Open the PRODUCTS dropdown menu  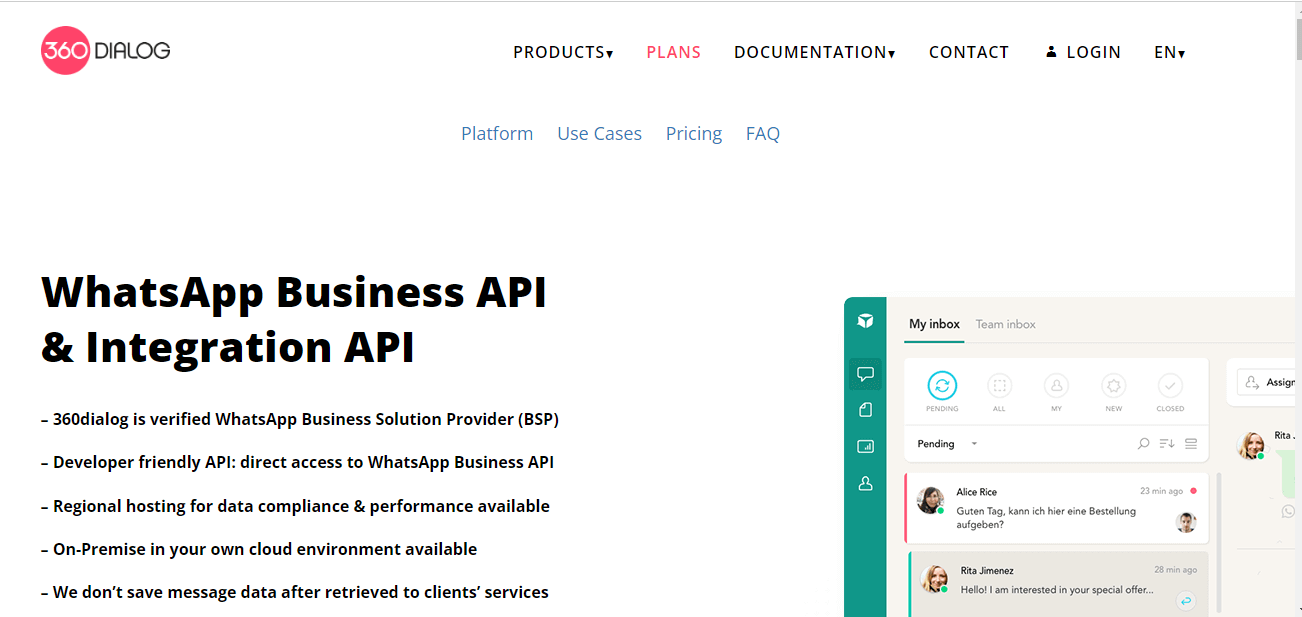pos(563,52)
